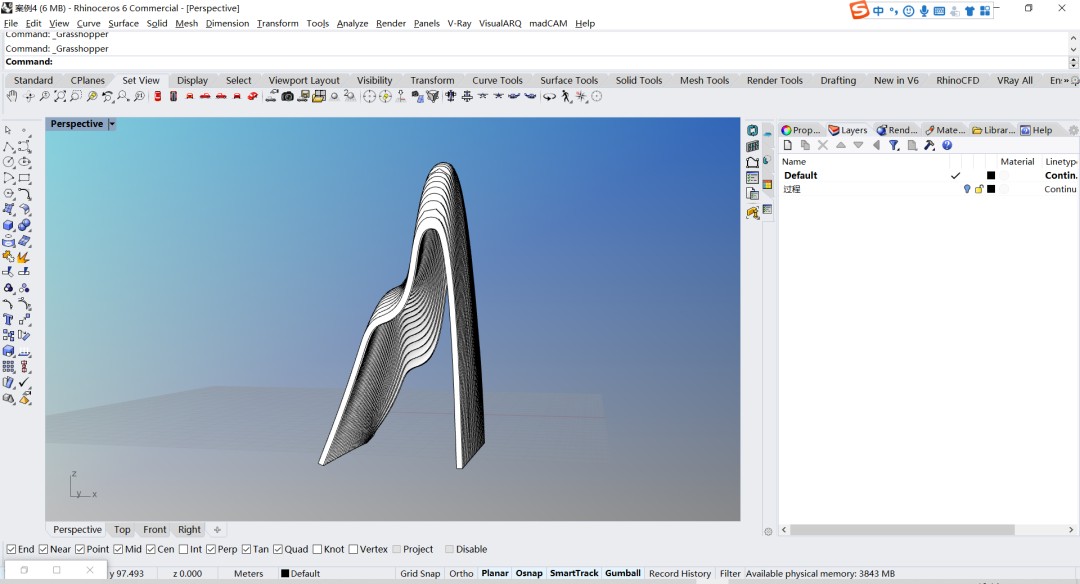Click the delete layer X icon
The height and width of the screenshot is (584, 1080).
coord(822,145)
